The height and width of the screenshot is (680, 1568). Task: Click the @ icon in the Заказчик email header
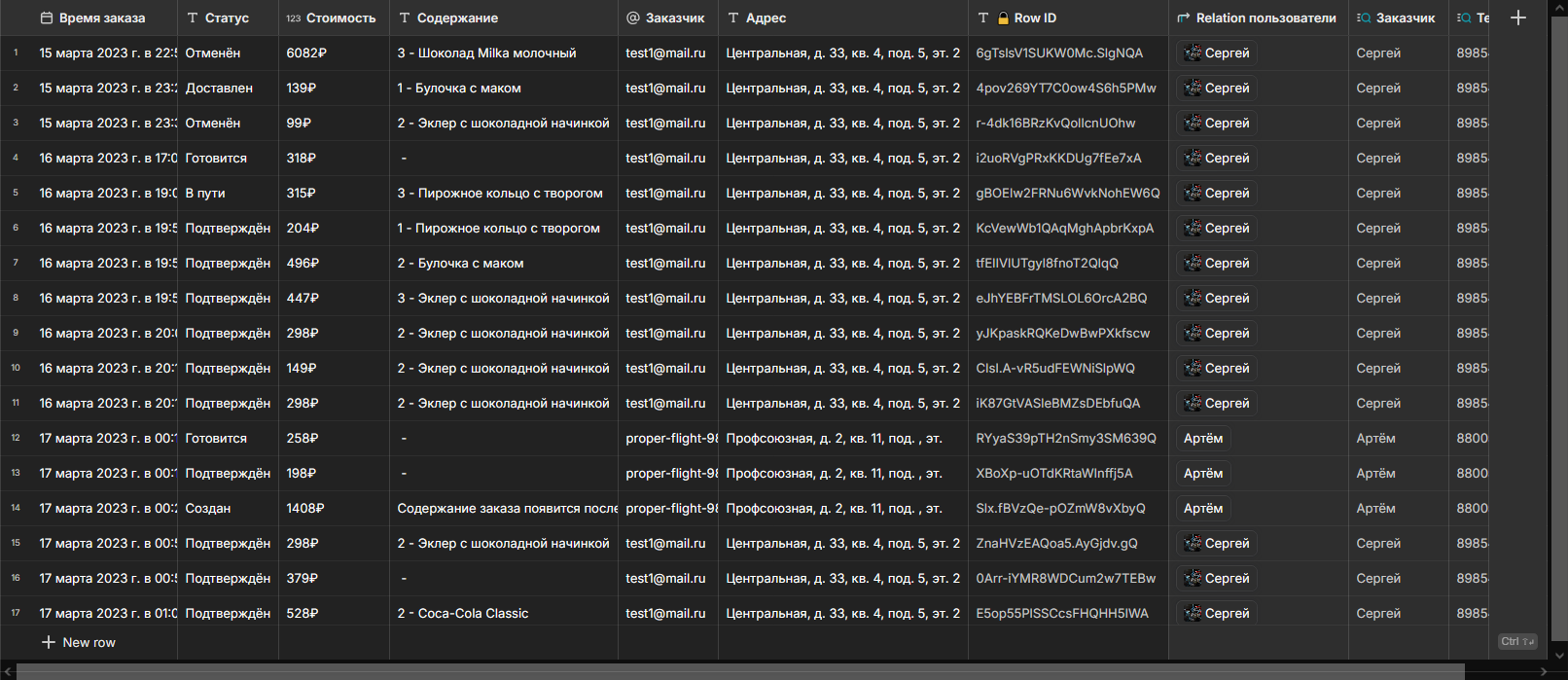633,18
